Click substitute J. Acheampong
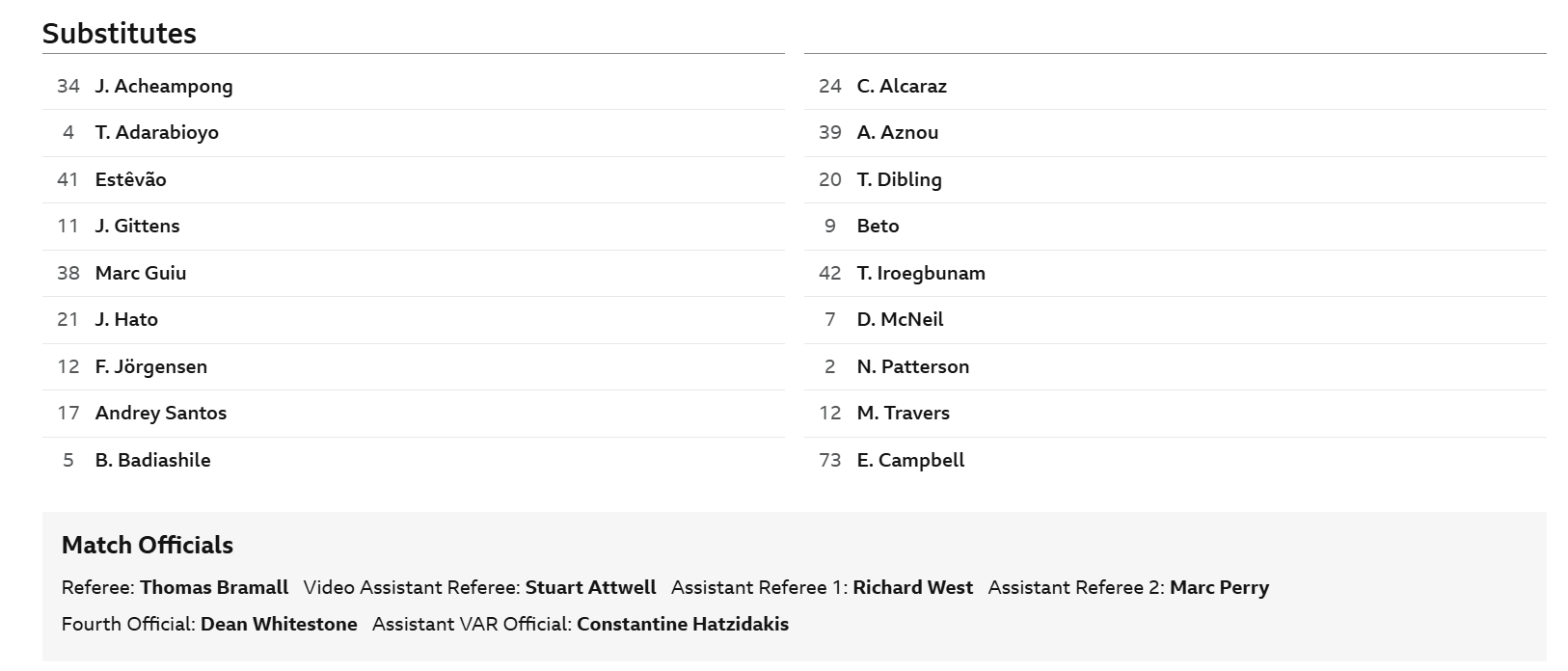The height and width of the screenshot is (671, 1568). point(163,86)
